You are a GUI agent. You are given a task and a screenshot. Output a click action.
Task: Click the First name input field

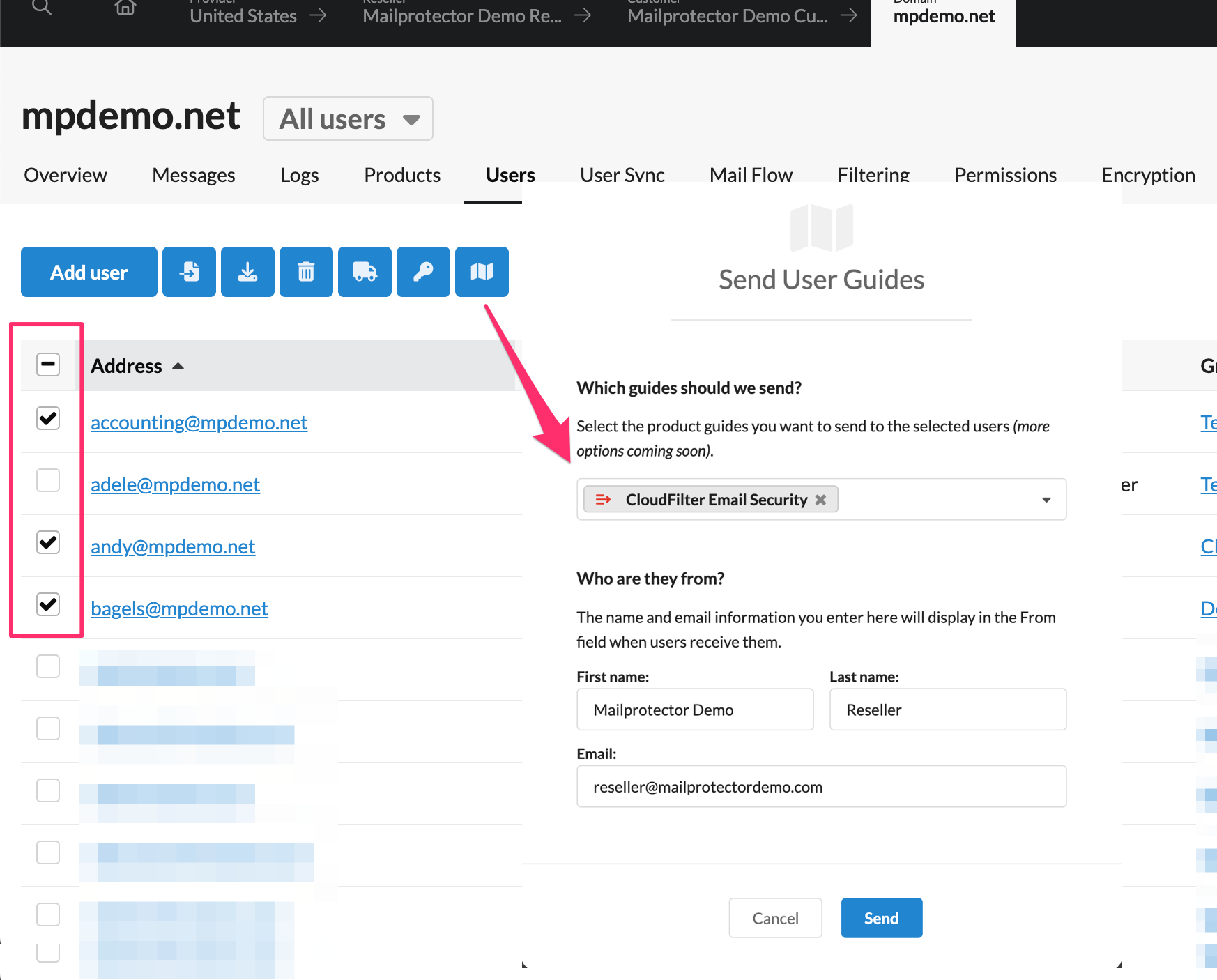point(695,710)
